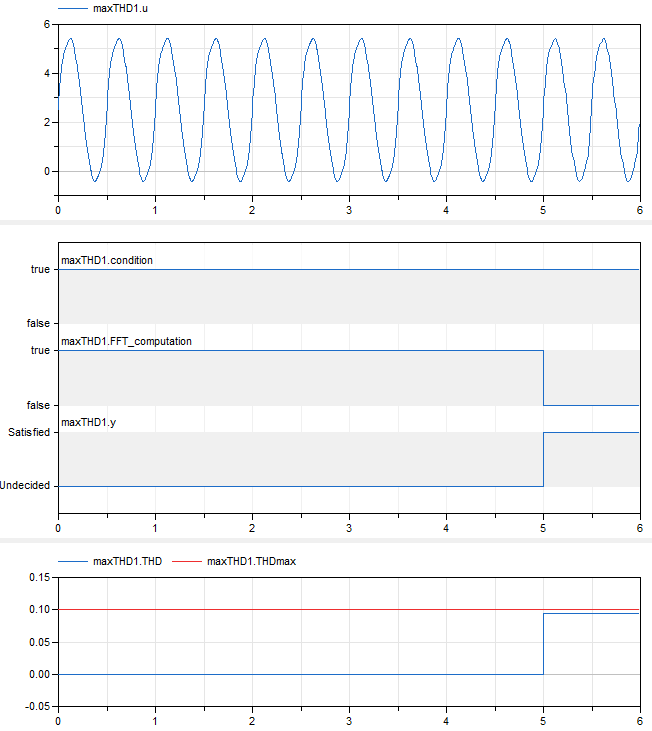Click the rising edge of maxTHD1.y at time 5

pos(543,459)
